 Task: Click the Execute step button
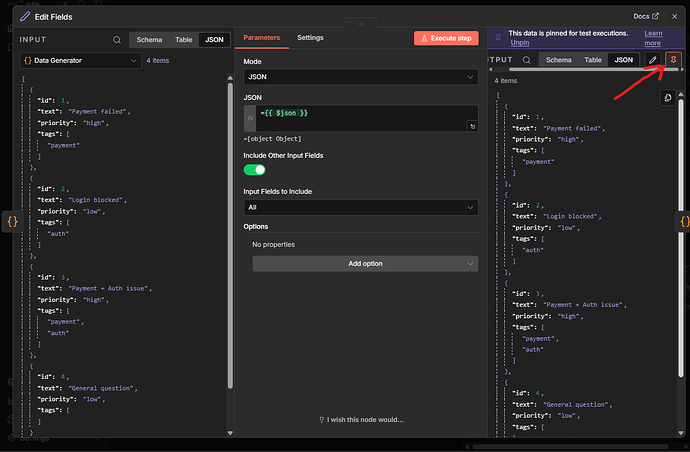[446, 38]
